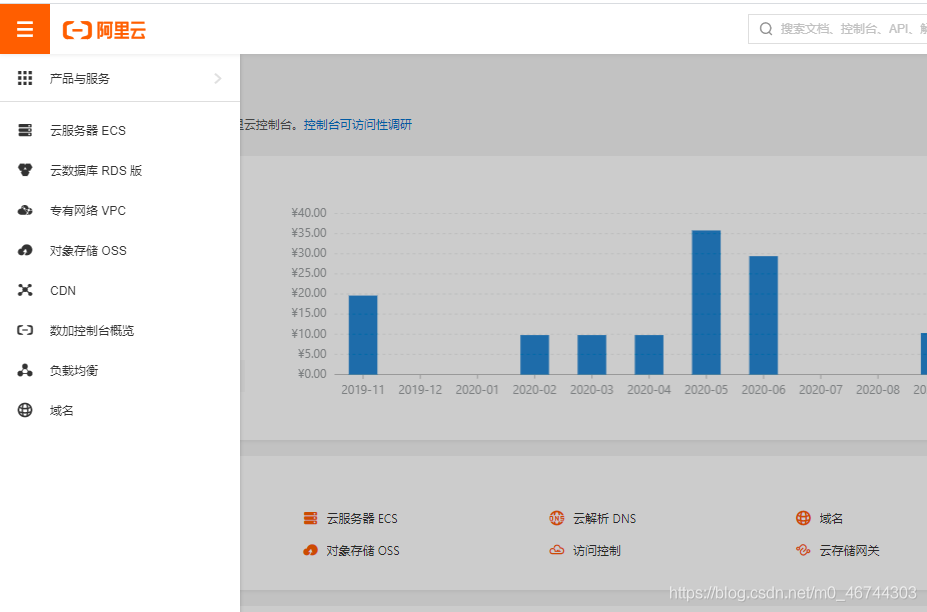
Task: Click the 2020-06 bar in chart
Action: [763, 315]
